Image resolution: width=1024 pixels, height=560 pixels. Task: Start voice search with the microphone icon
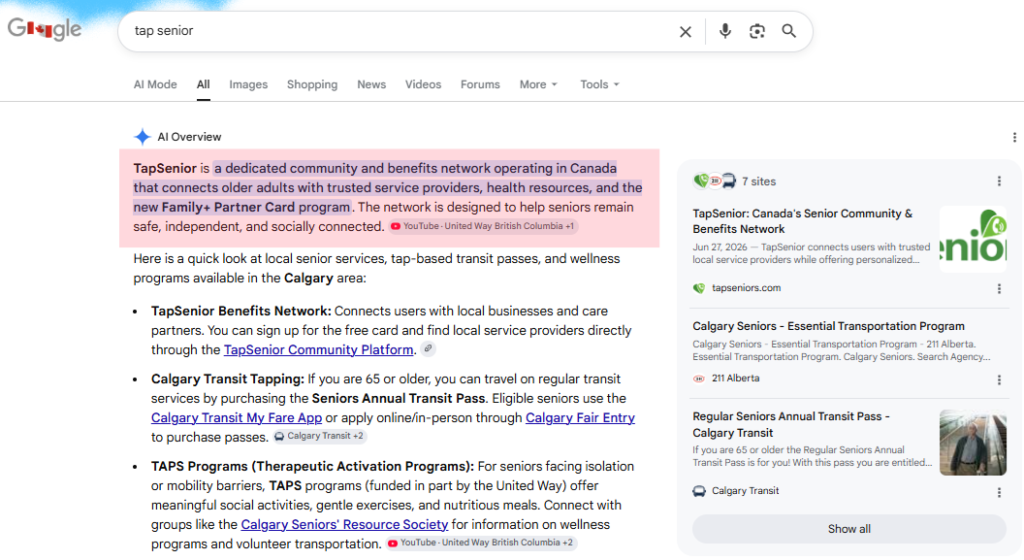click(x=725, y=31)
